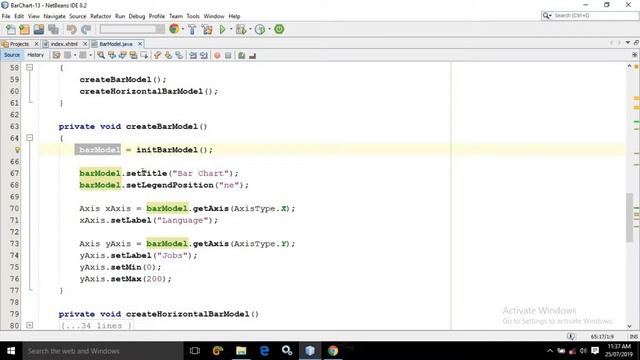Open the Run Project dropdown arrow

(x=231, y=29)
